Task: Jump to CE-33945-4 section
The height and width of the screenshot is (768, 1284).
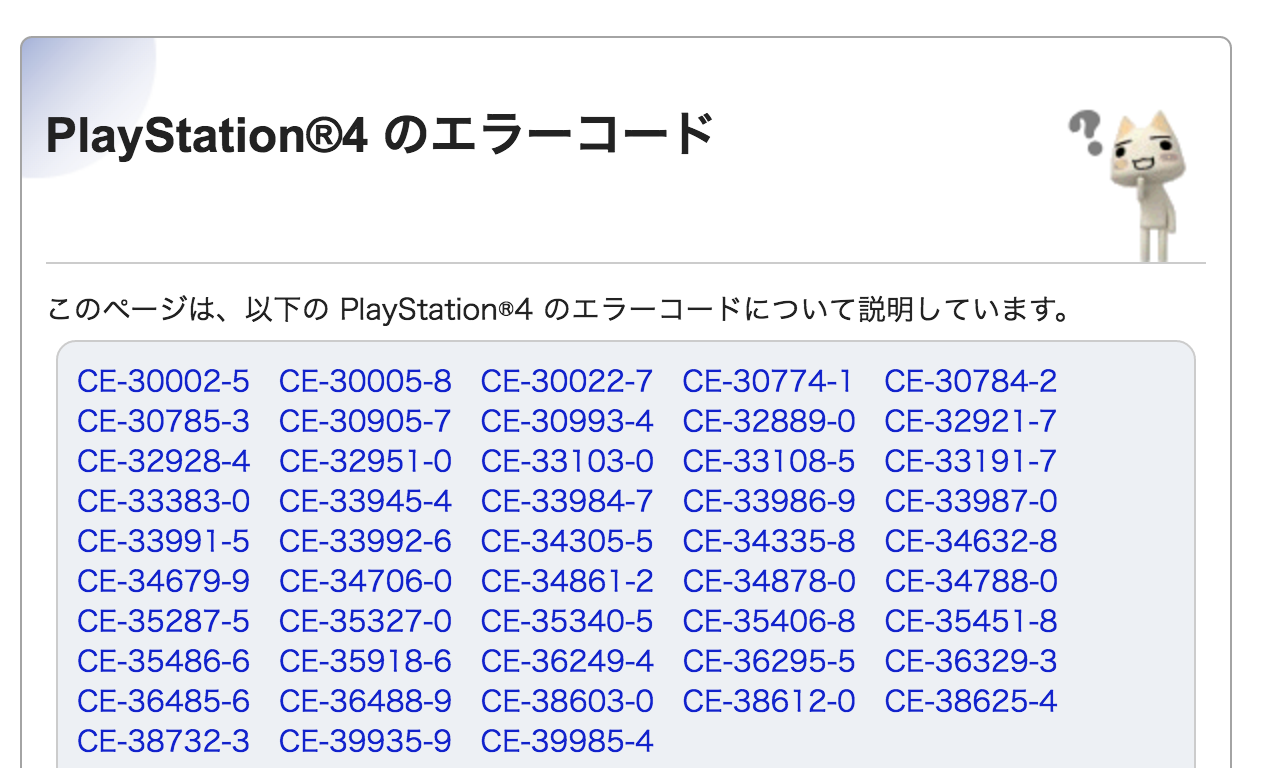Action: 365,501
